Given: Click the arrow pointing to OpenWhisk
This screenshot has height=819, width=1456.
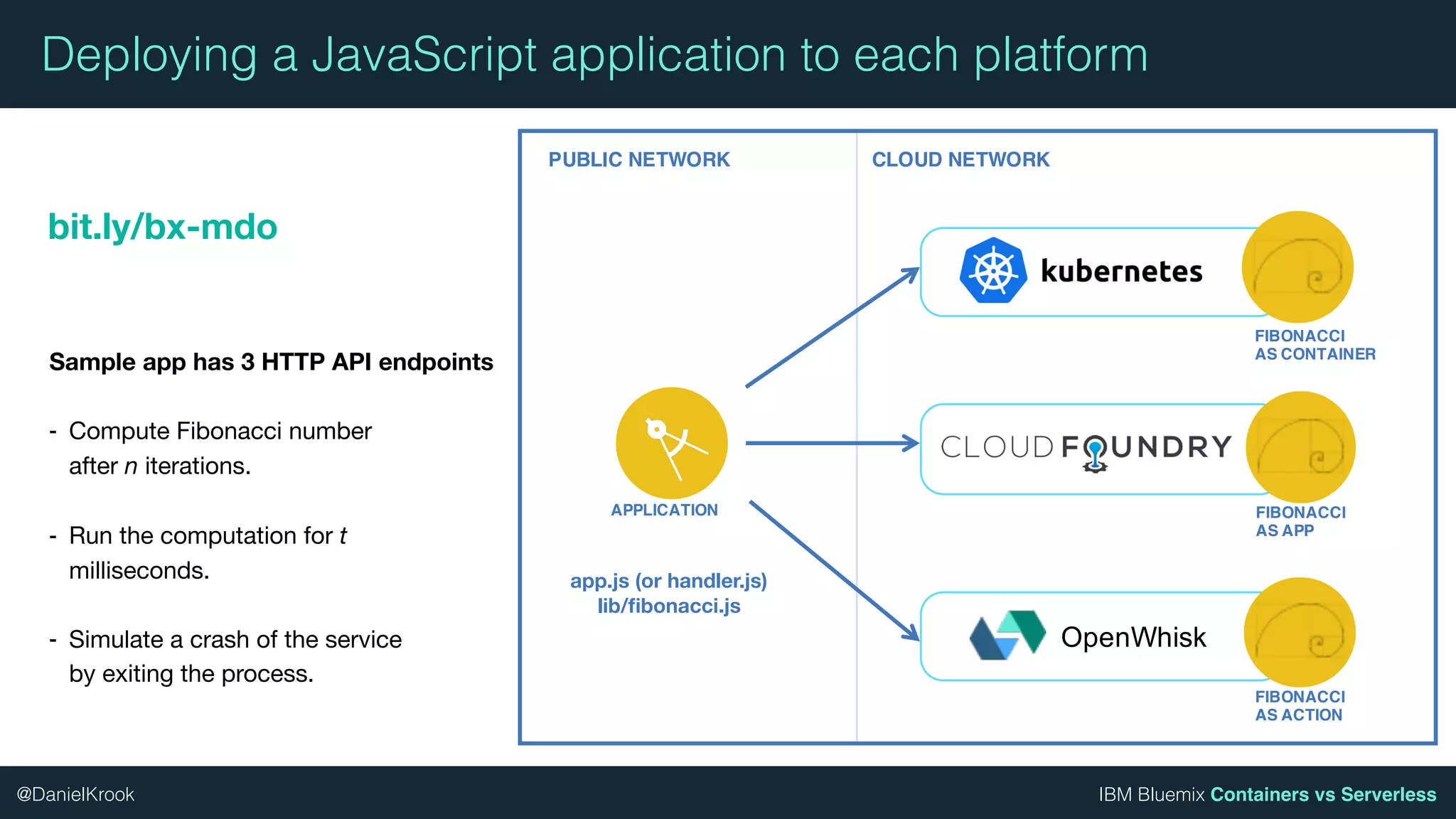Looking at the screenshot, I should pyautogui.click(x=833, y=569).
